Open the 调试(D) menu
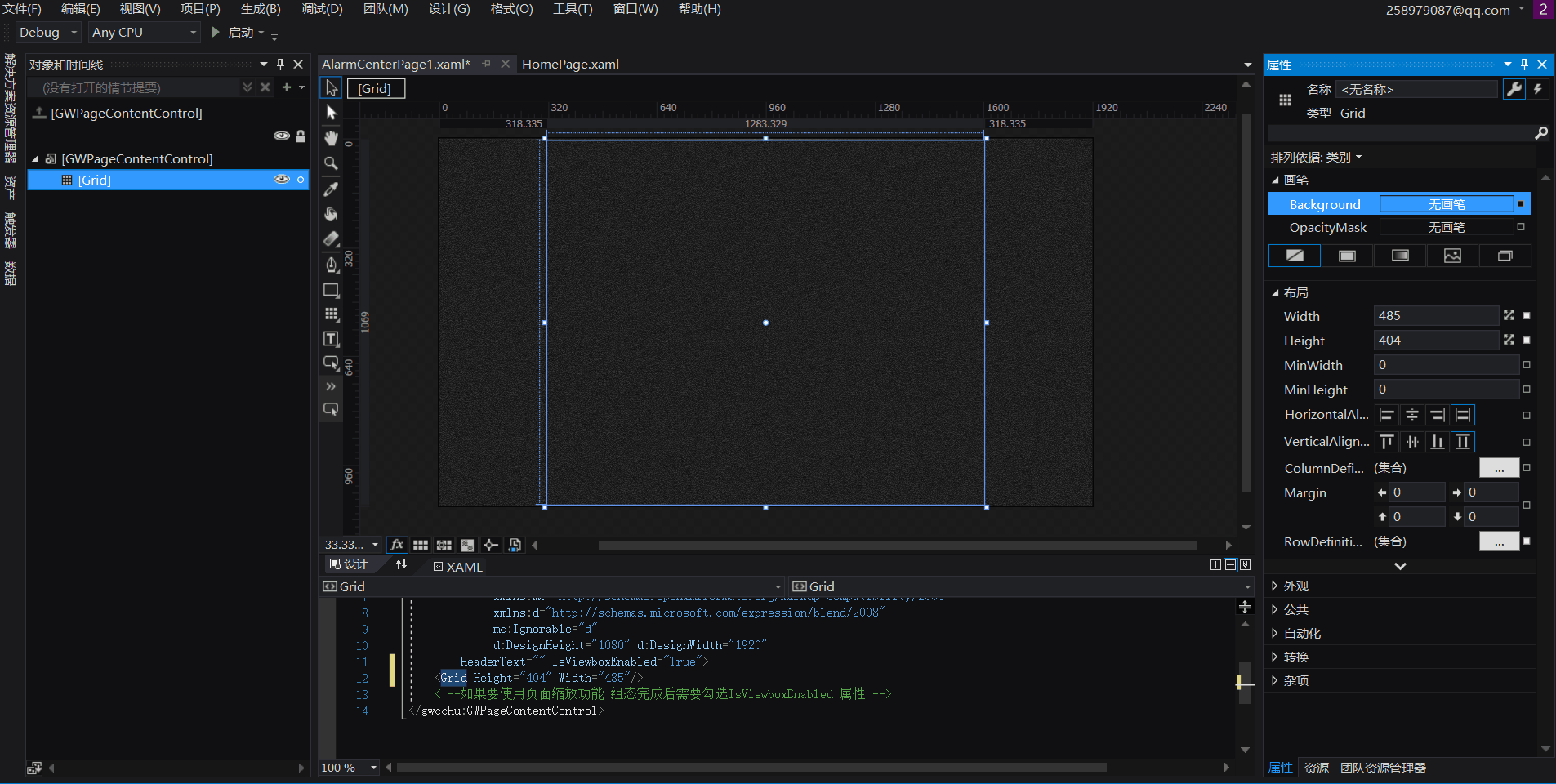1556x784 pixels. point(321,9)
